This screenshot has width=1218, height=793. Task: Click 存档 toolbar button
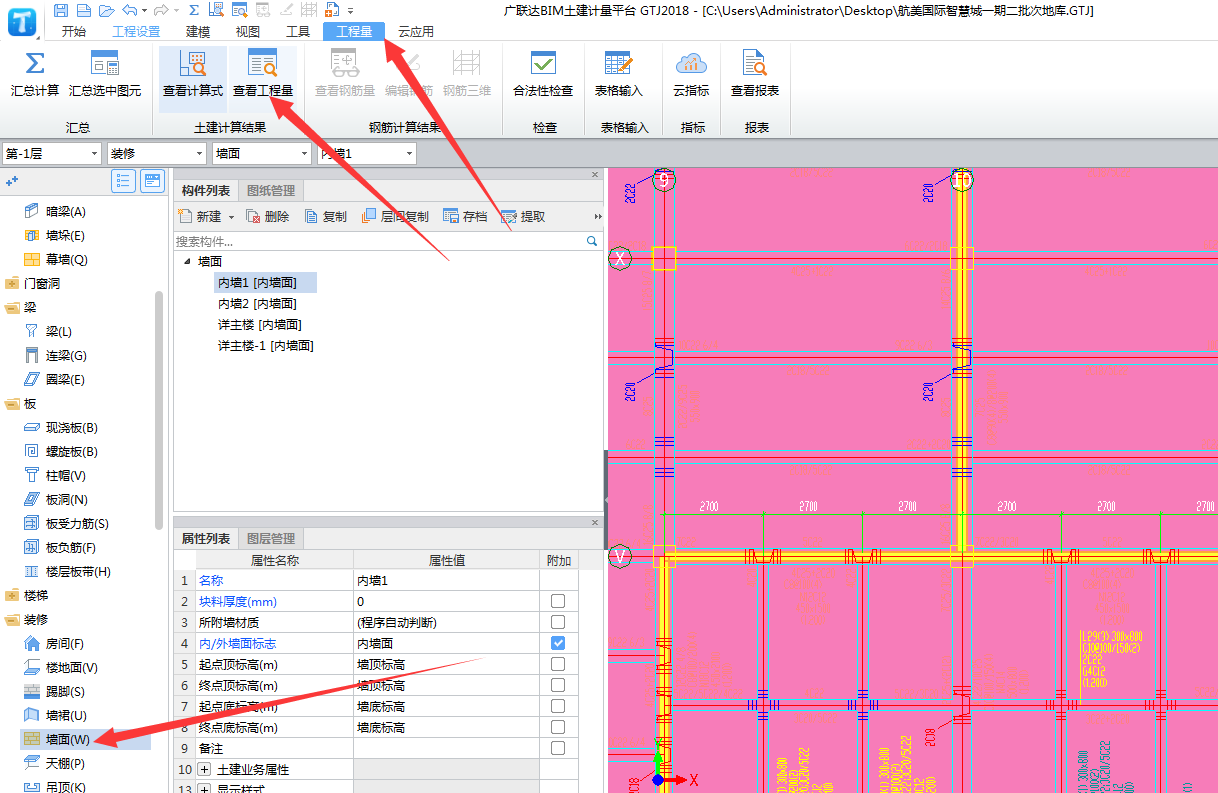465,216
